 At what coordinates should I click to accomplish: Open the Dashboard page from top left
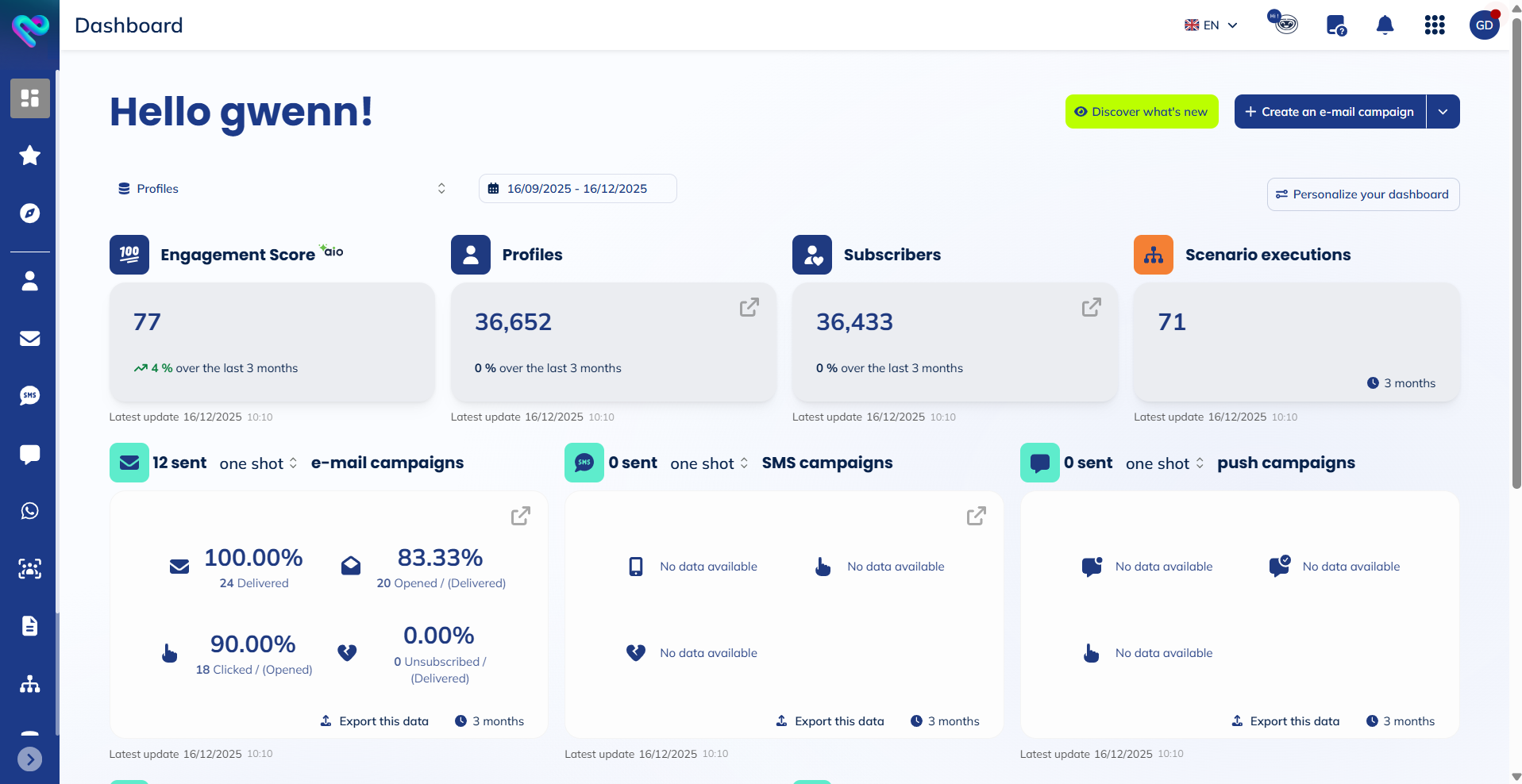click(x=129, y=25)
